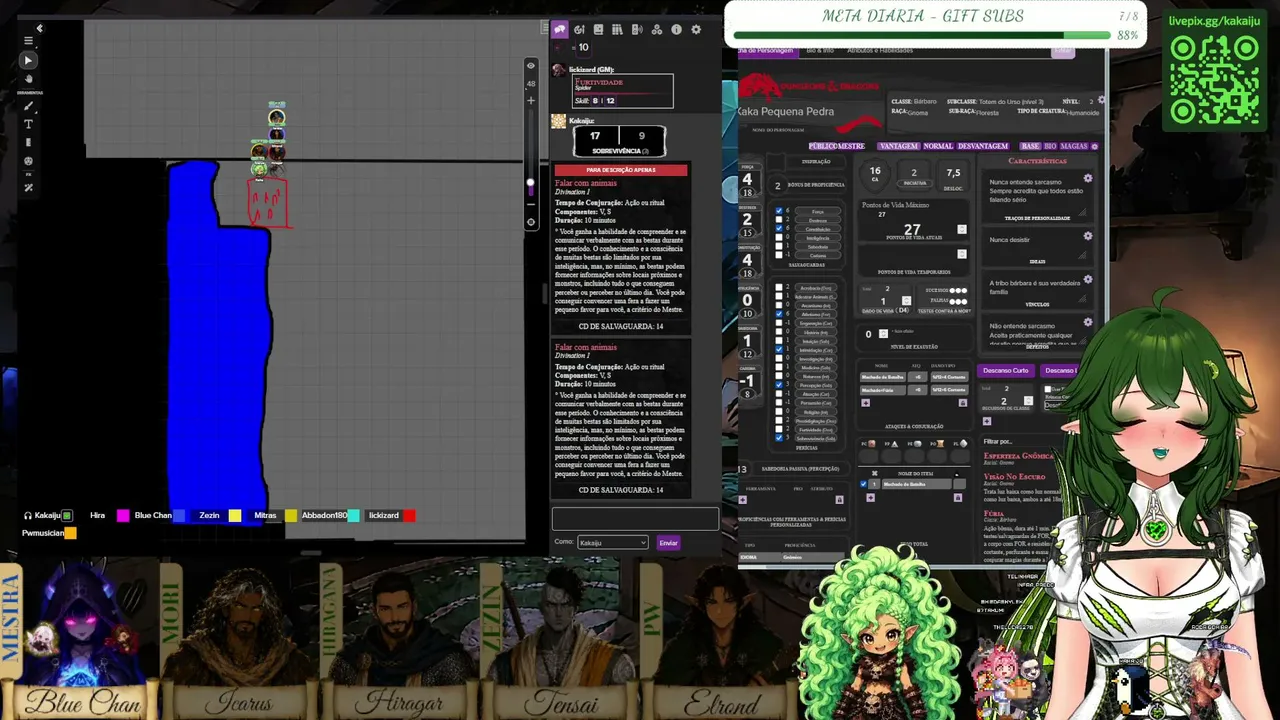
Task: Click the Enviar send button
Action: click(668, 543)
